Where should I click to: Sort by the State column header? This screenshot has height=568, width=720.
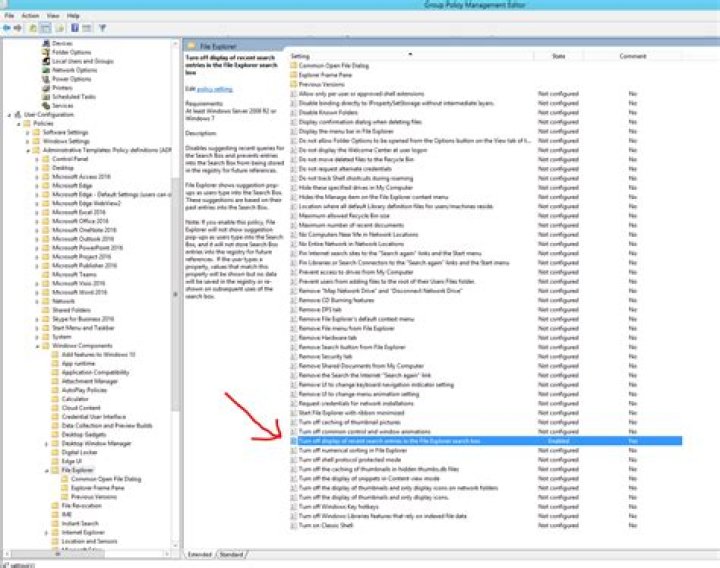tap(558, 56)
